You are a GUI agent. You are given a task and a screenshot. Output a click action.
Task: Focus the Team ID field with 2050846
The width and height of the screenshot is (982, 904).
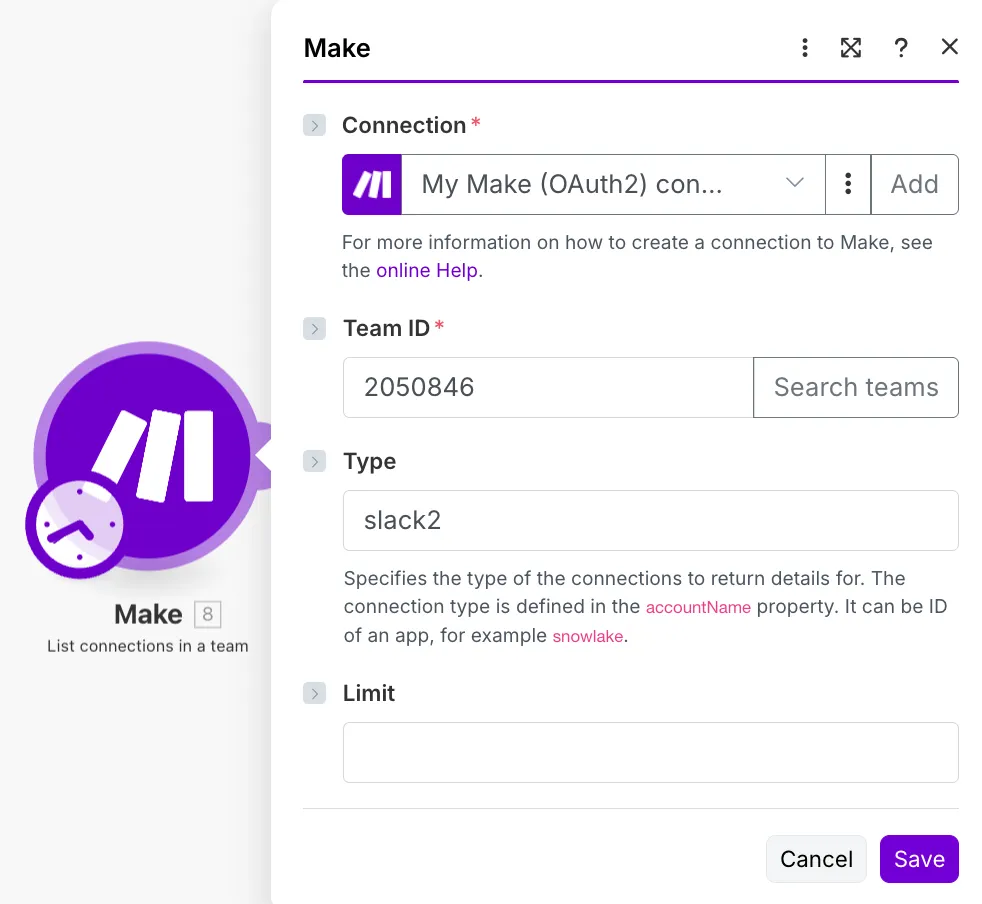(548, 387)
